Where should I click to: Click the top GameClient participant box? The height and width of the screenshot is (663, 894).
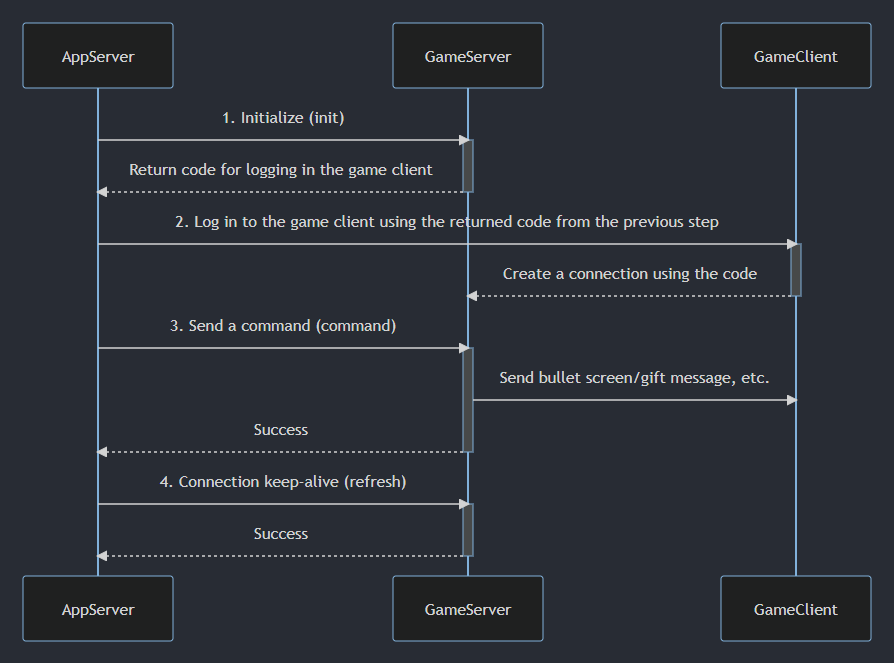click(796, 56)
